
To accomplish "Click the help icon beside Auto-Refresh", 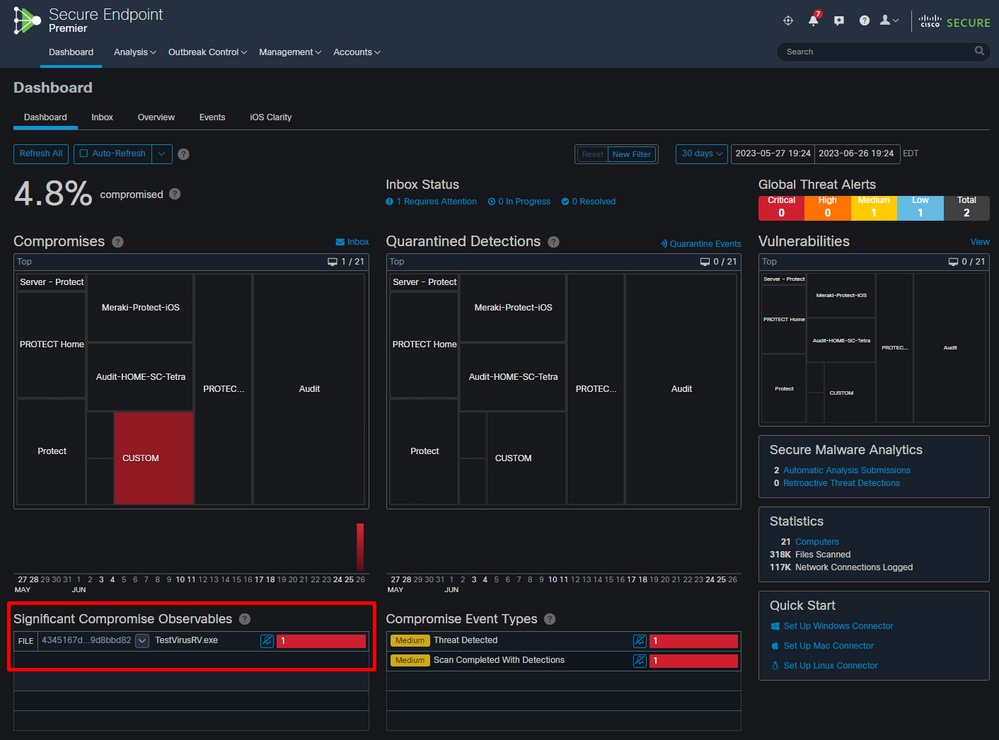I will tap(183, 154).
